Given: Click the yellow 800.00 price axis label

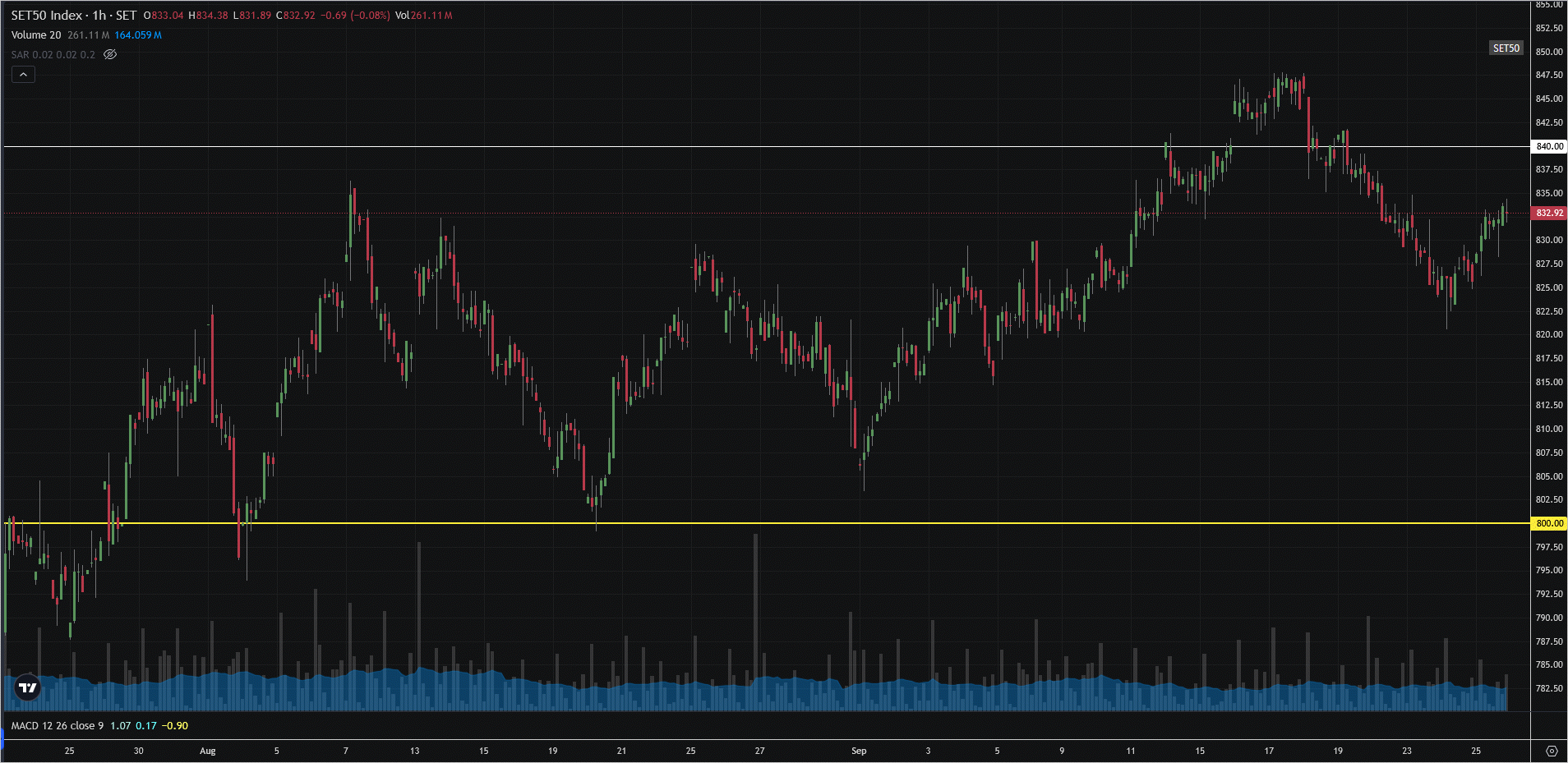Looking at the screenshot, I should (x=1549, y=523).
